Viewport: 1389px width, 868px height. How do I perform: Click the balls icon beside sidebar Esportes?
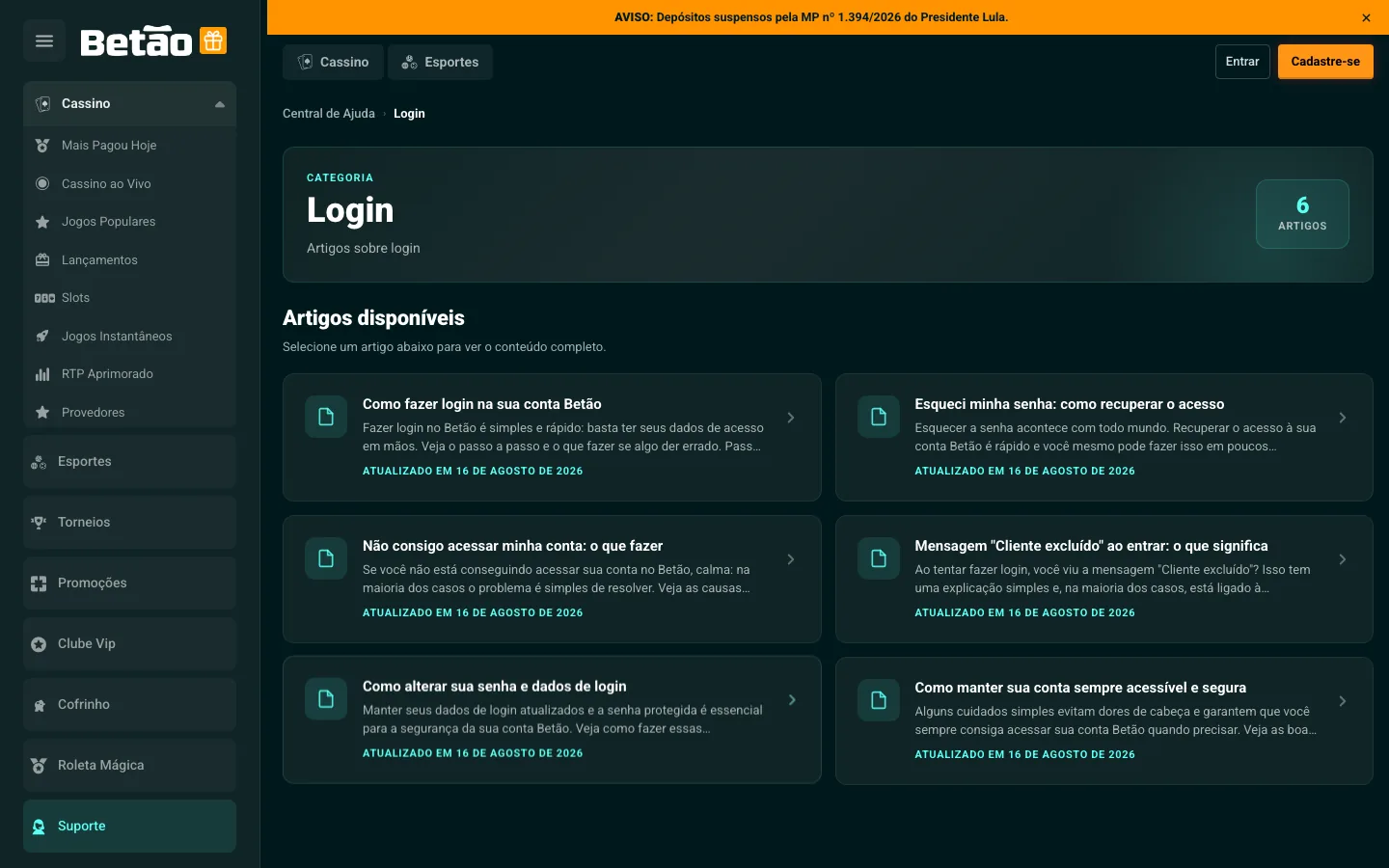click(39, 462)
